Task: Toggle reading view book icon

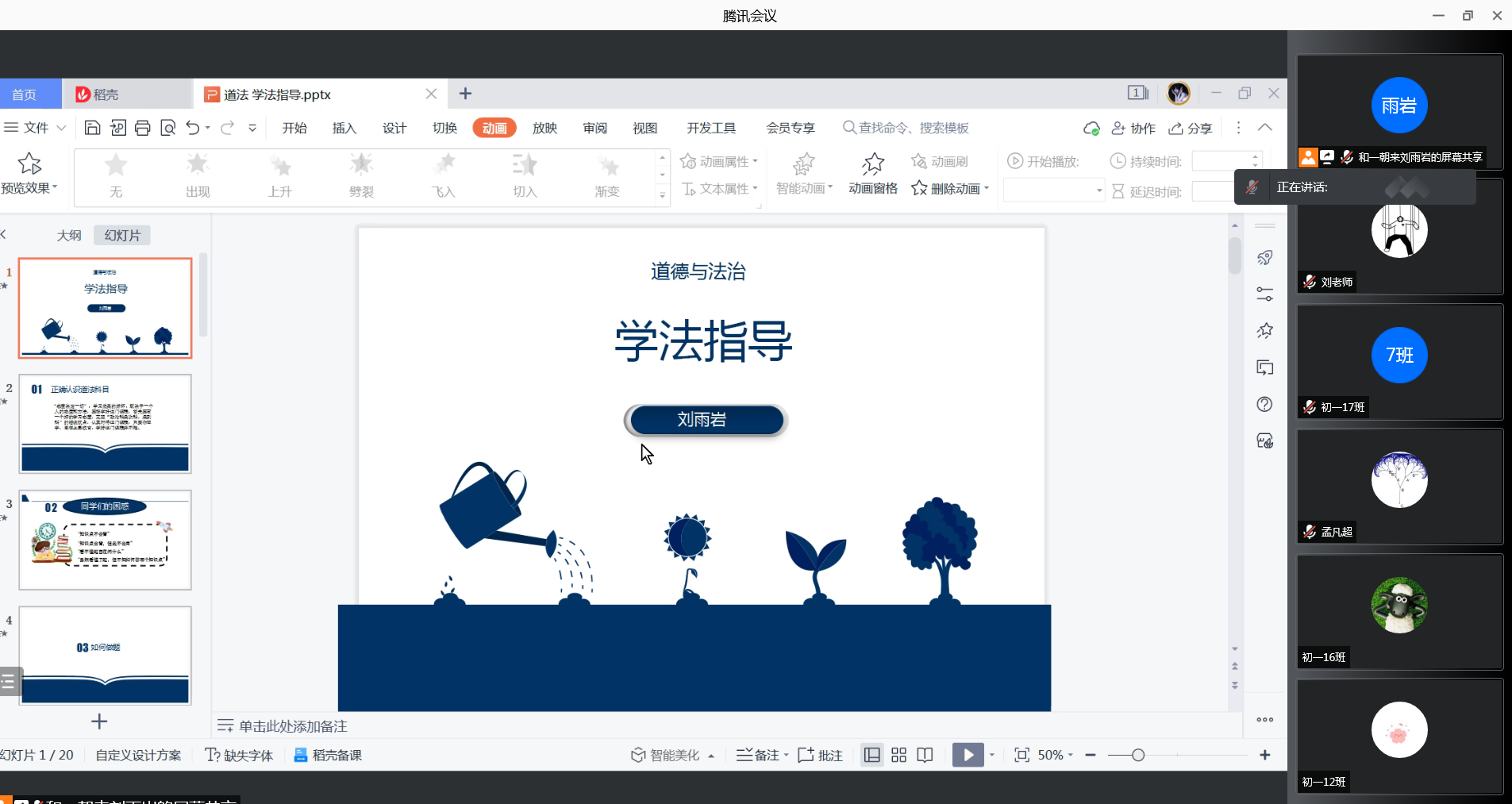Action: click(x=925, y=755)
